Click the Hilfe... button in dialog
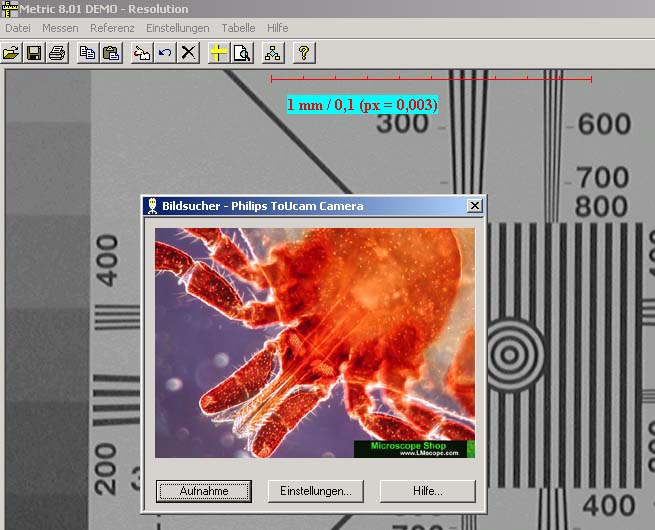Screen dimensions: 655x530 point(428,491)
